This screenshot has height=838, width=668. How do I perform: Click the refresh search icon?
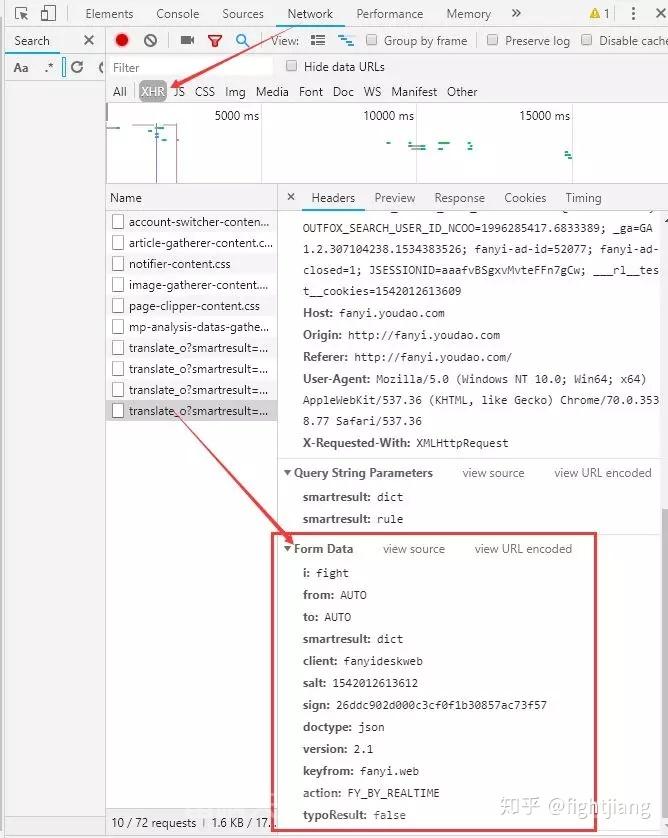point(77,67)
